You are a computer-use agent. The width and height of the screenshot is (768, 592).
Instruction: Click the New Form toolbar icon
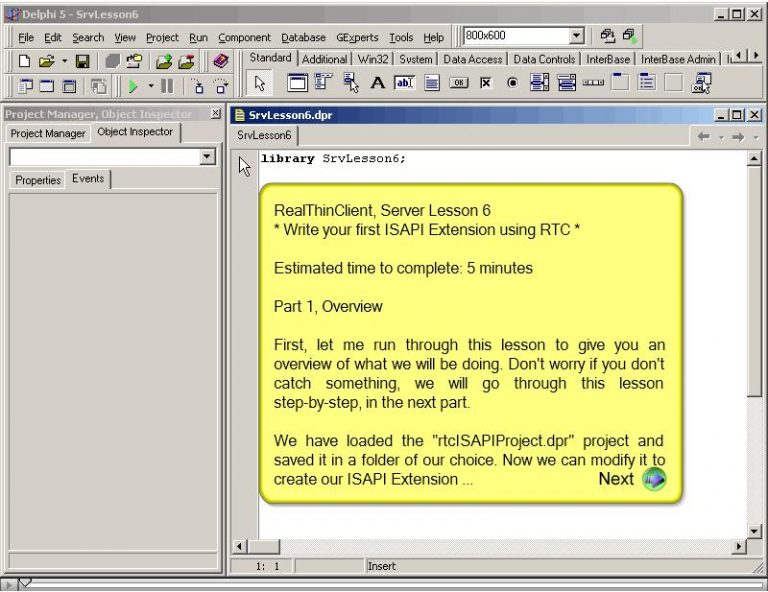tap(98, 86)
